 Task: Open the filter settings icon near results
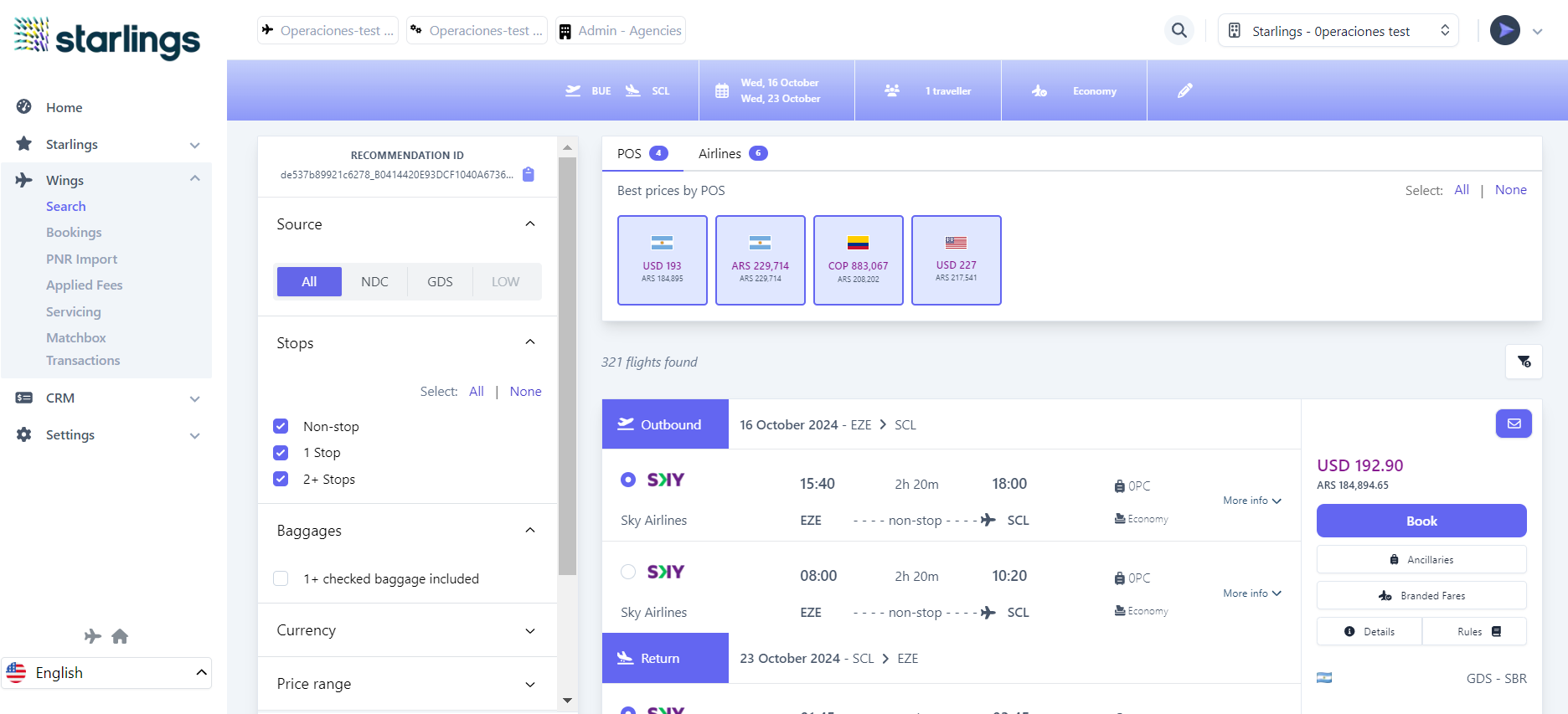click(x=1524, y=362)
